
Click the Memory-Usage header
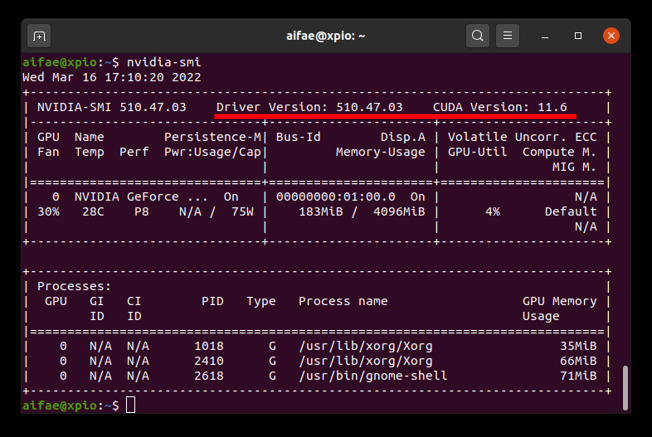[380, 152]
